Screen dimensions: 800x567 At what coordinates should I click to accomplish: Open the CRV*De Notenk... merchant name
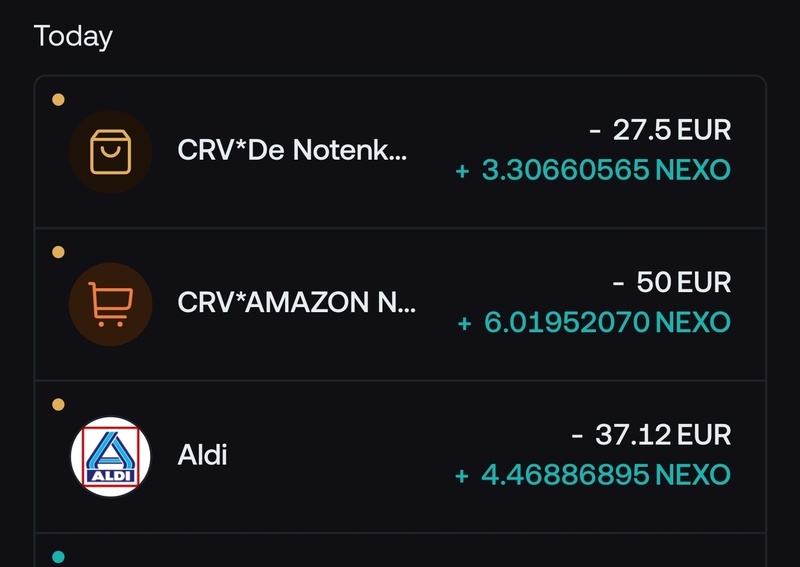pos(292,153)
